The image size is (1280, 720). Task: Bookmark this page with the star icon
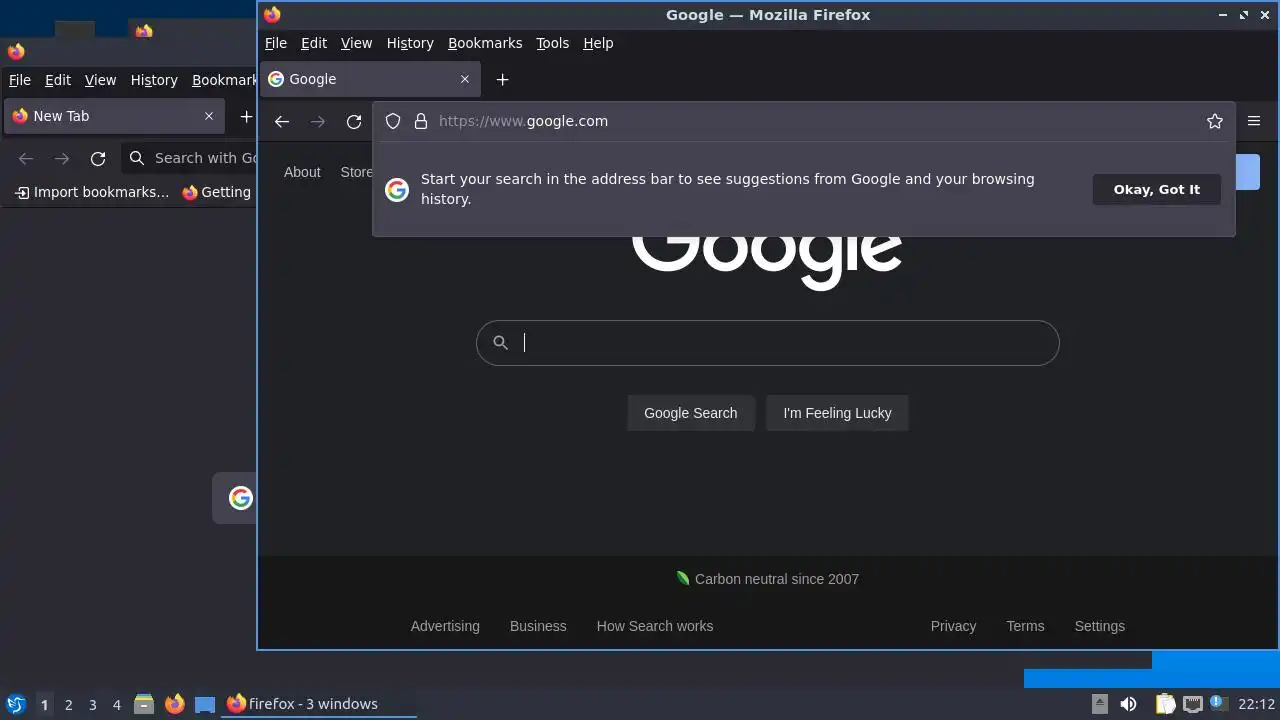pos(1215,121)
